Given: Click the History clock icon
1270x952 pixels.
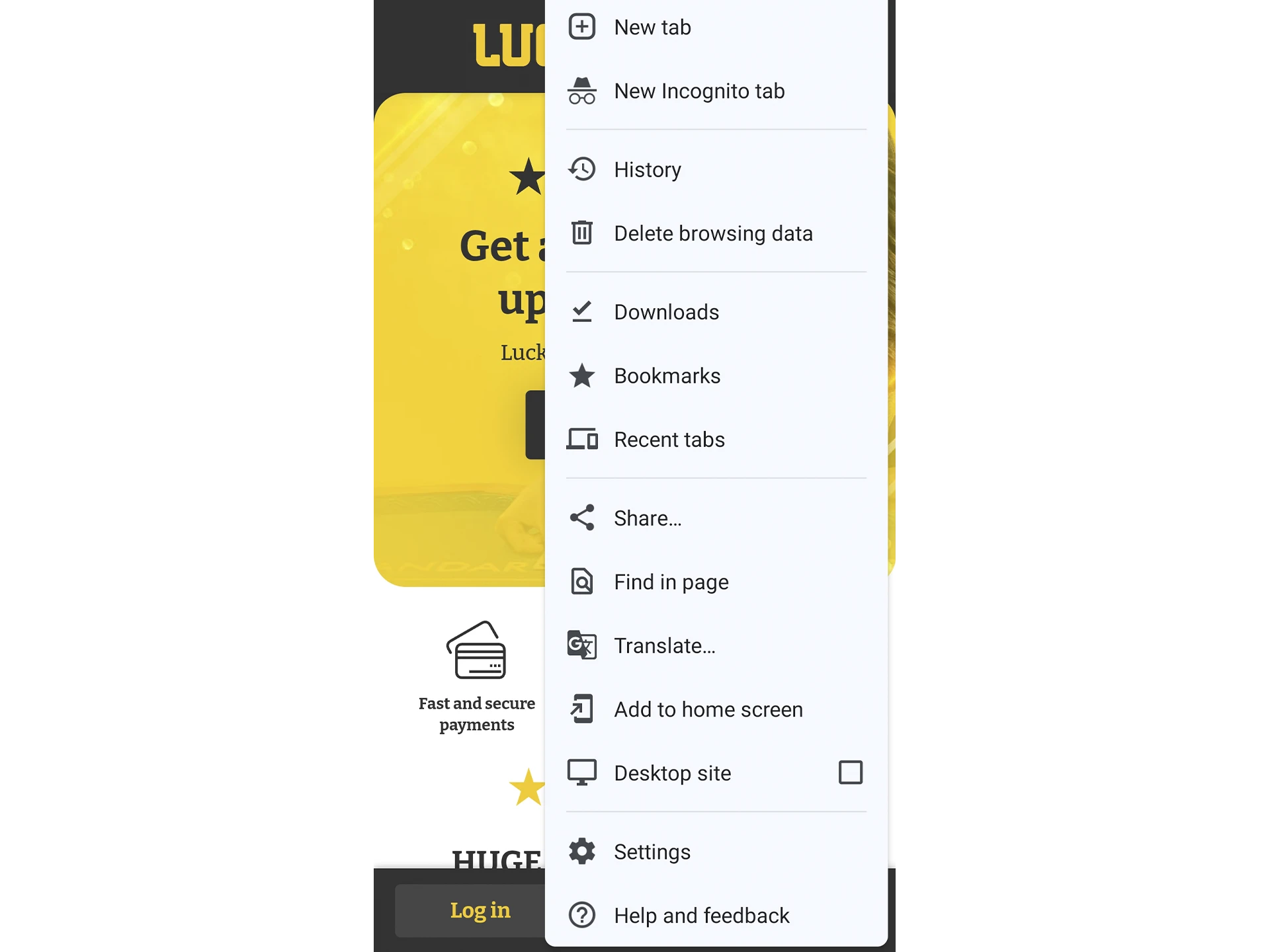Looking at the screenshot, I should pyautogui.click(x=583, y=169).
